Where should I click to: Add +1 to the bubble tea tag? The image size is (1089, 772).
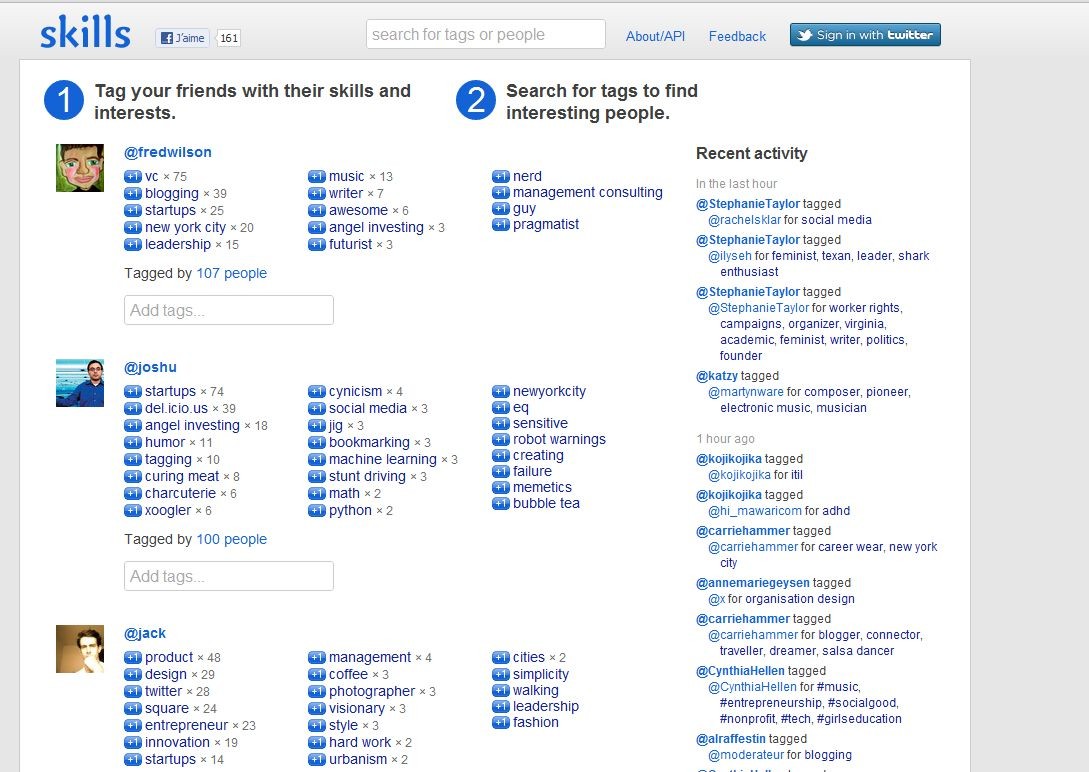501,503
